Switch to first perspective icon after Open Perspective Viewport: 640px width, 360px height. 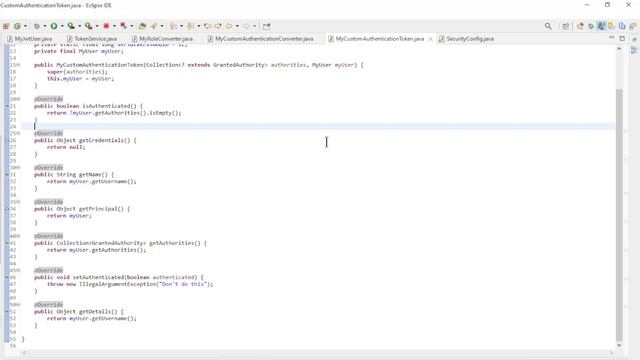[x=580, y=26]
